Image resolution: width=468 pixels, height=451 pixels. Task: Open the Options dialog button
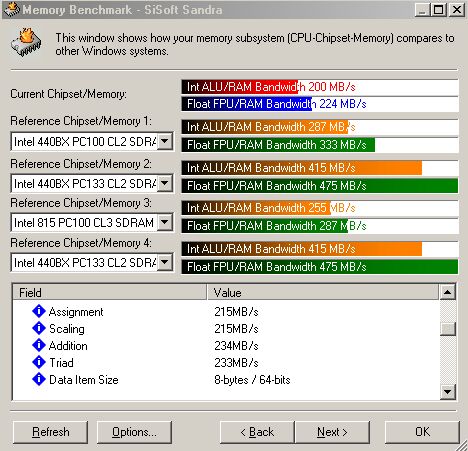[x=134, y=432]
